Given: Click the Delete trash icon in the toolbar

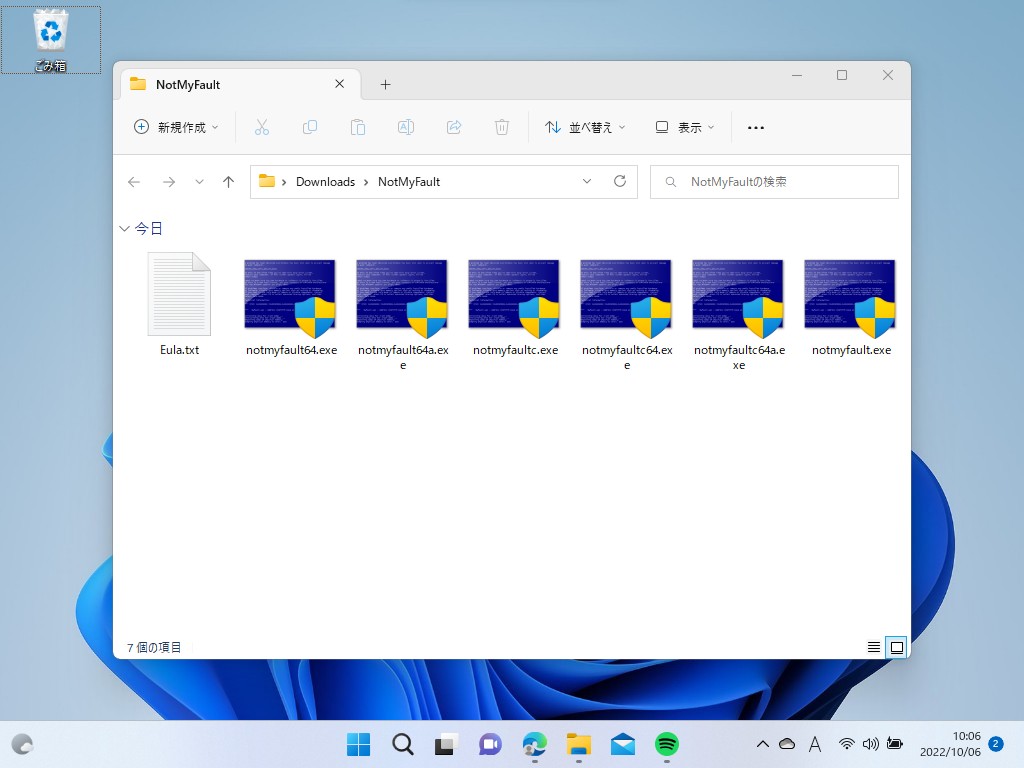Looking at the screenshot, I should coord(501,127).
